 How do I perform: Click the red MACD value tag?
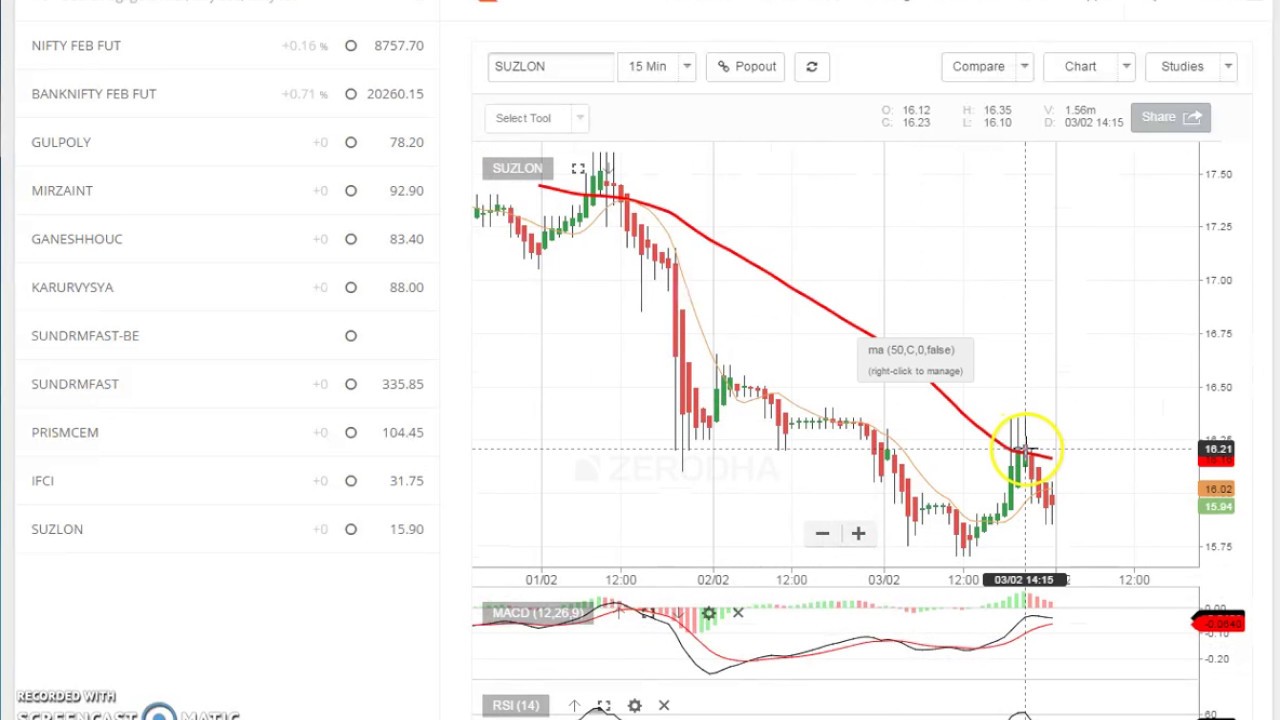point(1220,623)
